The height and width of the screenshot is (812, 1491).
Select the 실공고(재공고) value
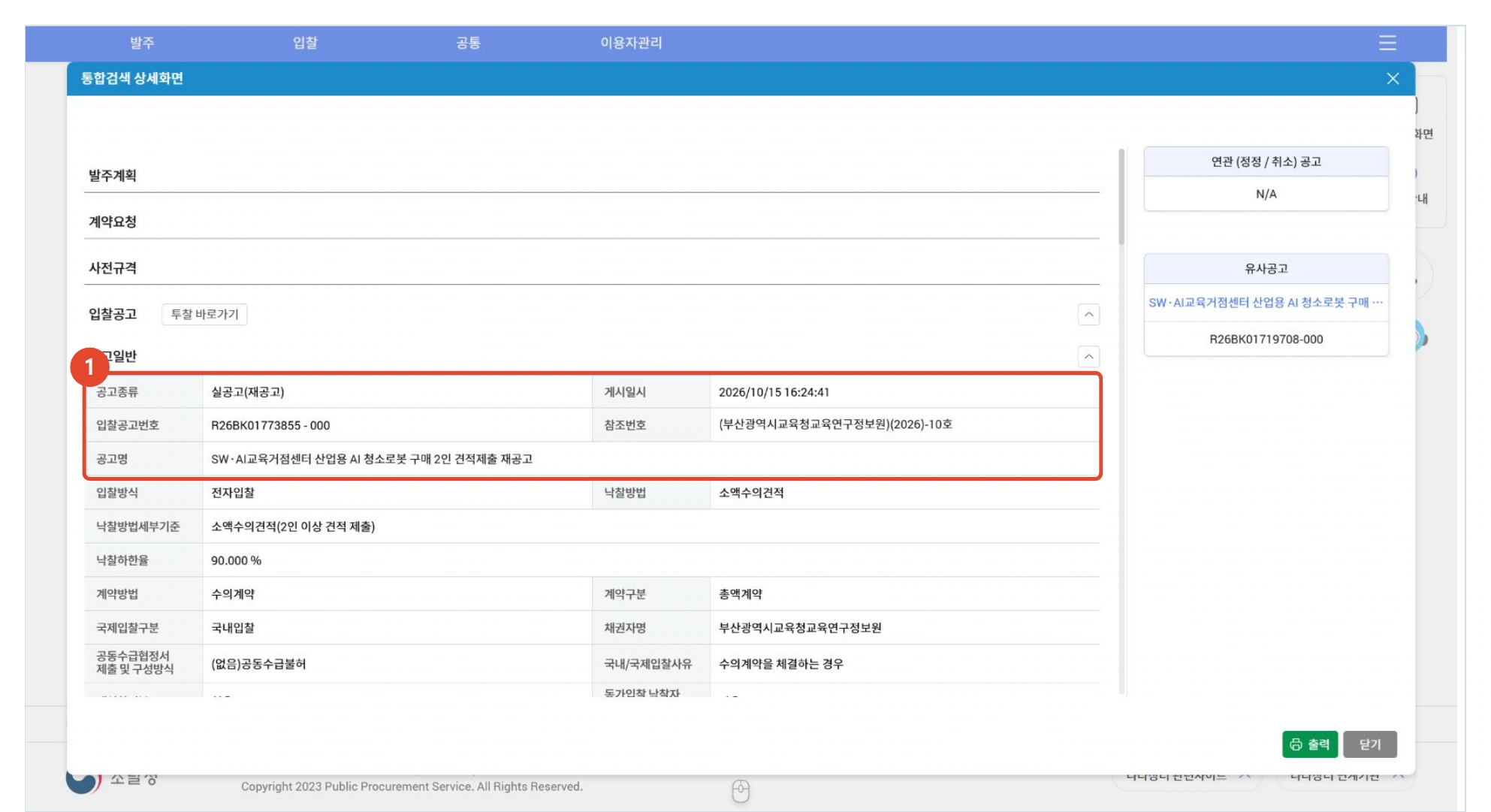[x=248, y=392]
